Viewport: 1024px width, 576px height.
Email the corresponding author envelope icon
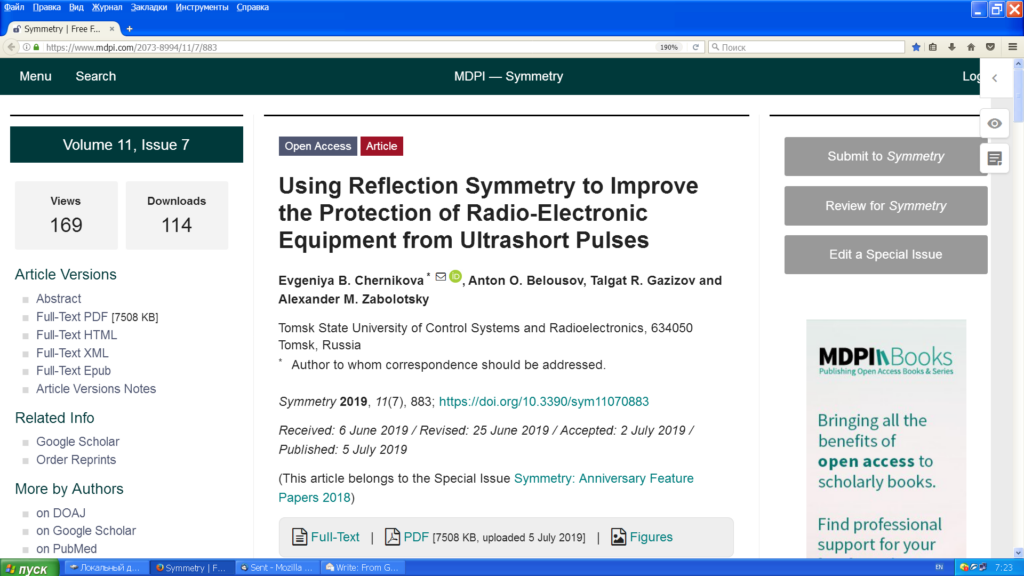pyautogui.click(x=441, y=277)
